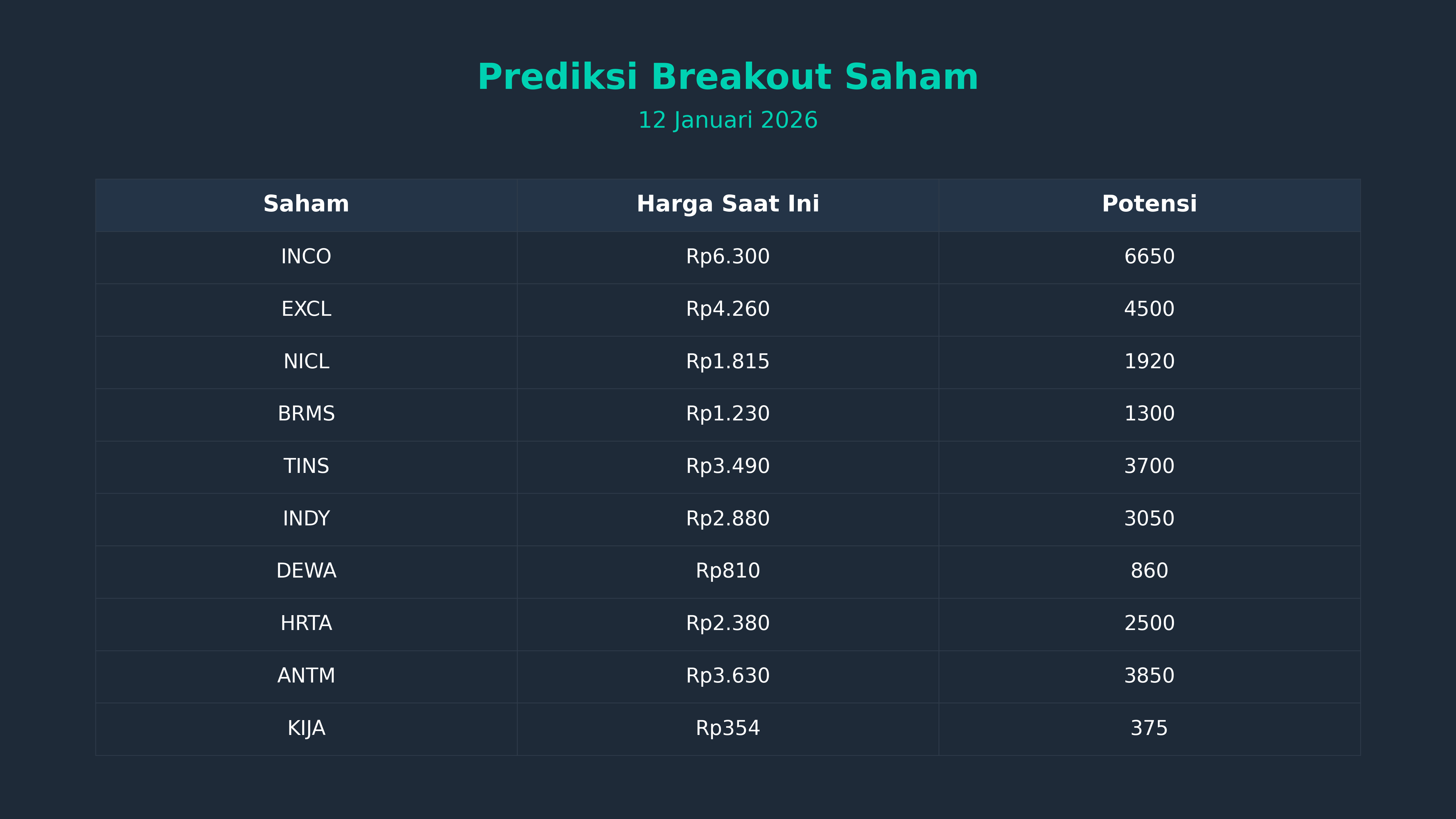
Task: Select the Saham column header
Action: [x=306, y=204]
